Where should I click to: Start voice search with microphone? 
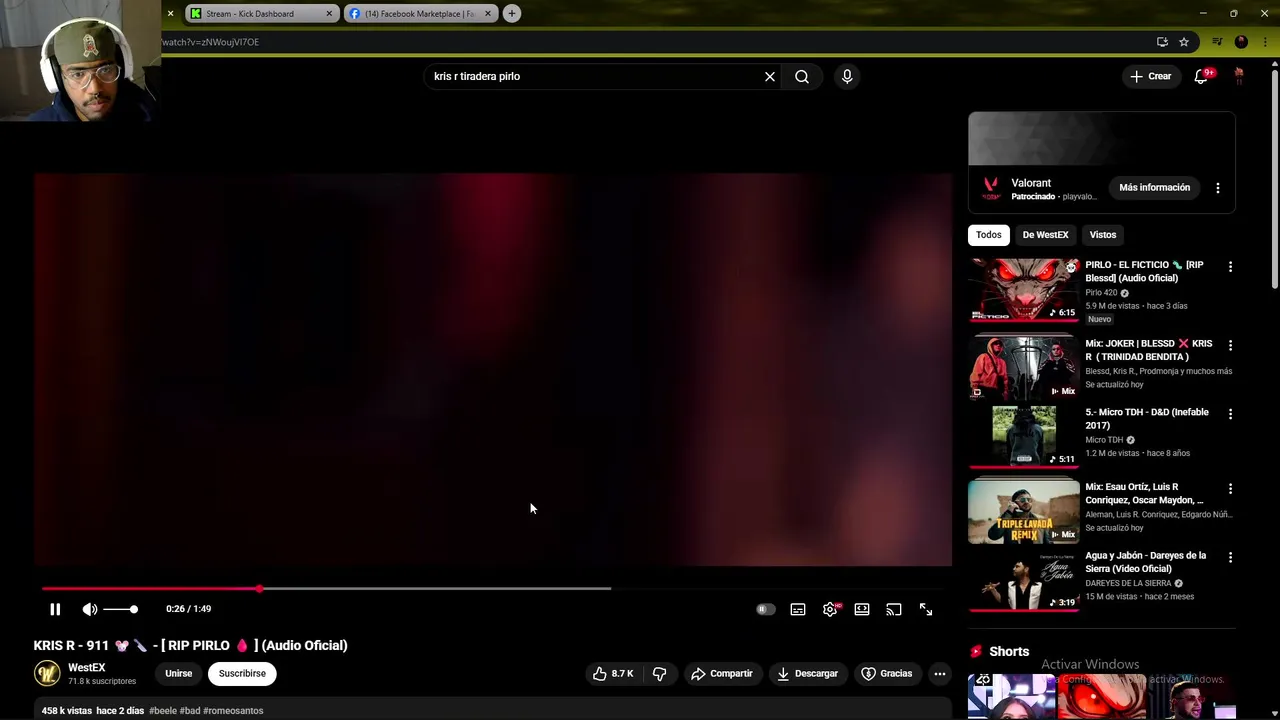(847, 76)
